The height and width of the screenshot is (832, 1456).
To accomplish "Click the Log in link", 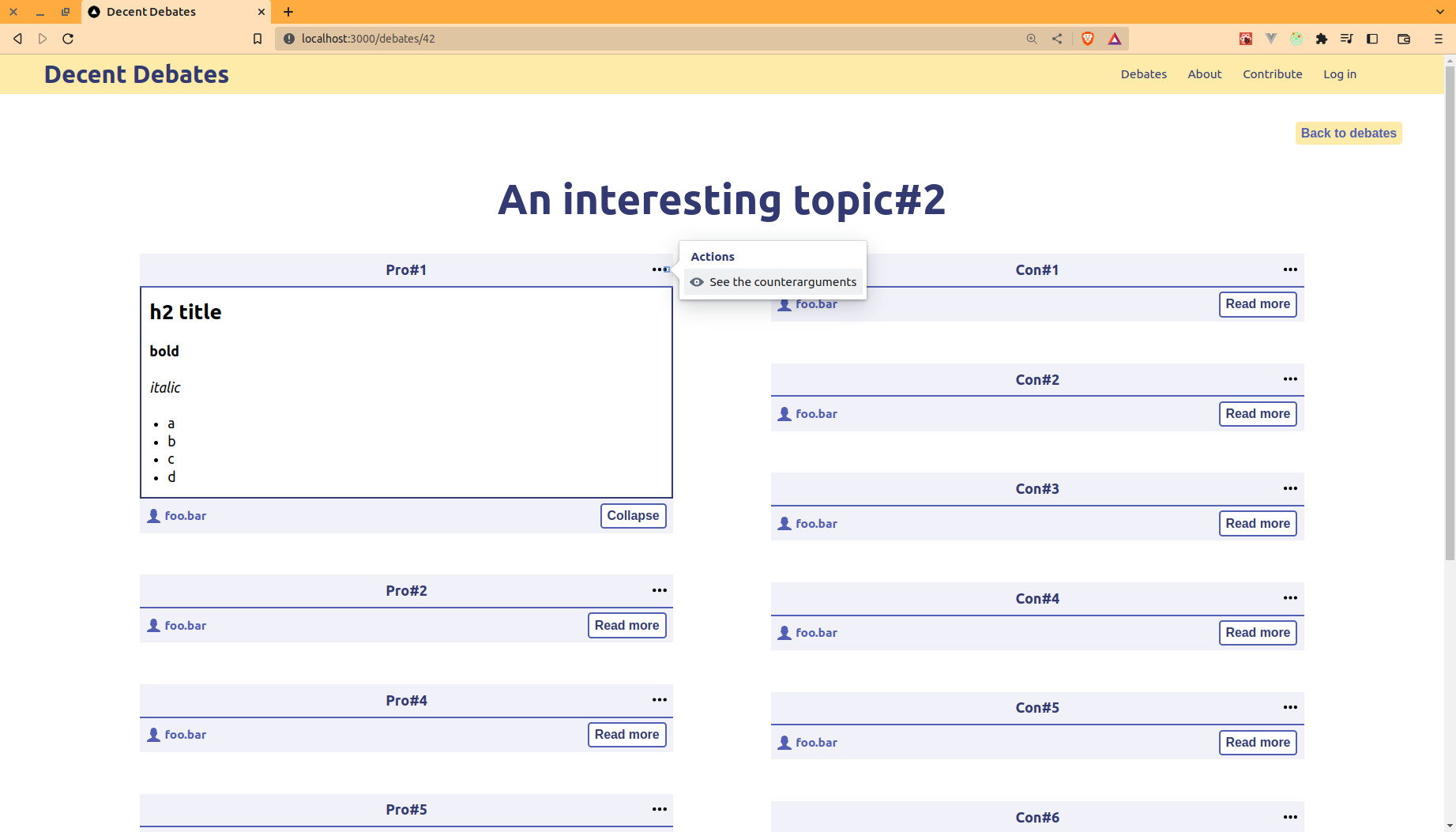I will [1340, 74].
